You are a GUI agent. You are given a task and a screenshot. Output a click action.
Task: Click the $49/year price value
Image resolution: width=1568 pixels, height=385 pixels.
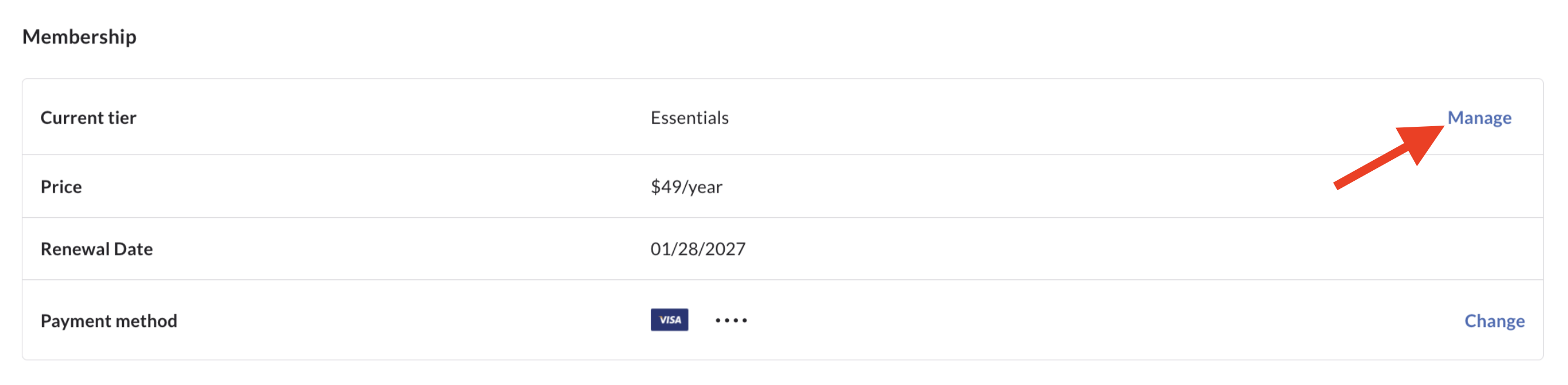[x=686, y=187]
